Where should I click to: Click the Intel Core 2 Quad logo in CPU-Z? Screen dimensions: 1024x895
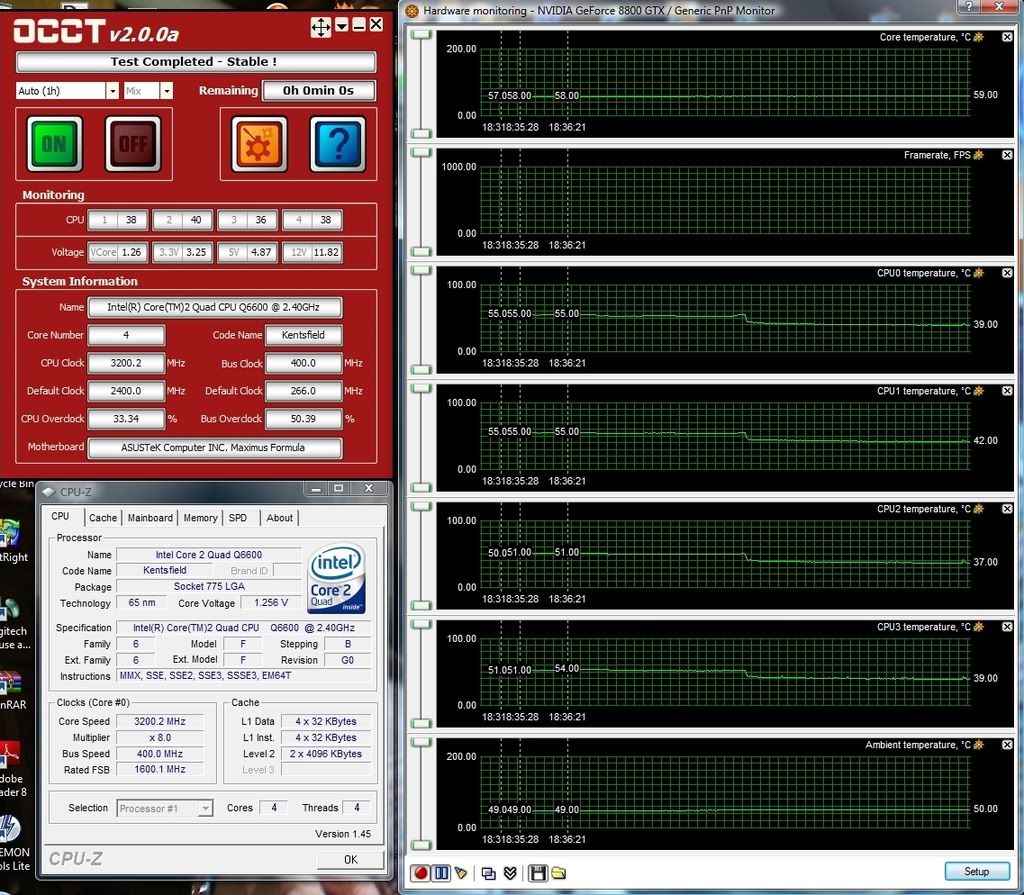pos(336,579)
